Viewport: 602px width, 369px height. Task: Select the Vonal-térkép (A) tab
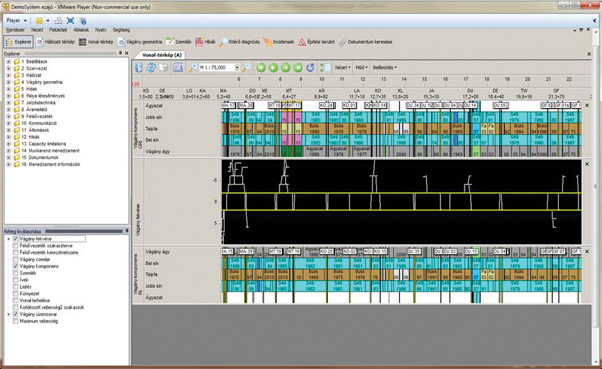(x=162, y=55)
